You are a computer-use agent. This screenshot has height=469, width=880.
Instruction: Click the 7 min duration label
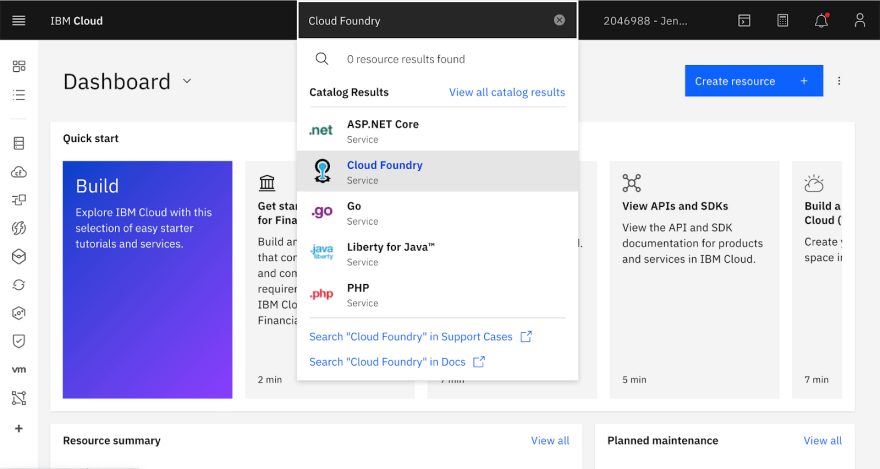tap(817, 380)
